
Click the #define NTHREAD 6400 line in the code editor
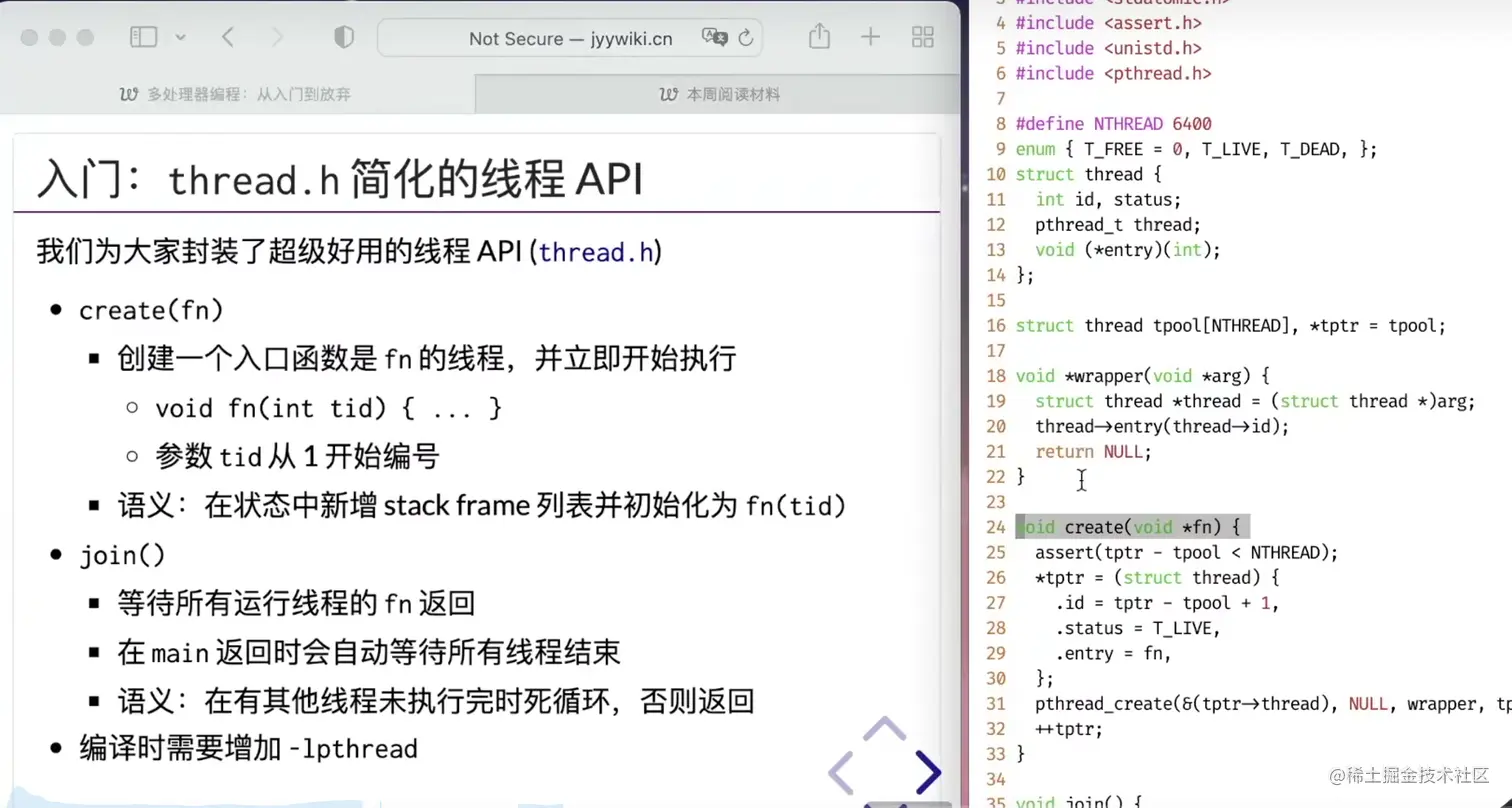[x=1113, y=124]
